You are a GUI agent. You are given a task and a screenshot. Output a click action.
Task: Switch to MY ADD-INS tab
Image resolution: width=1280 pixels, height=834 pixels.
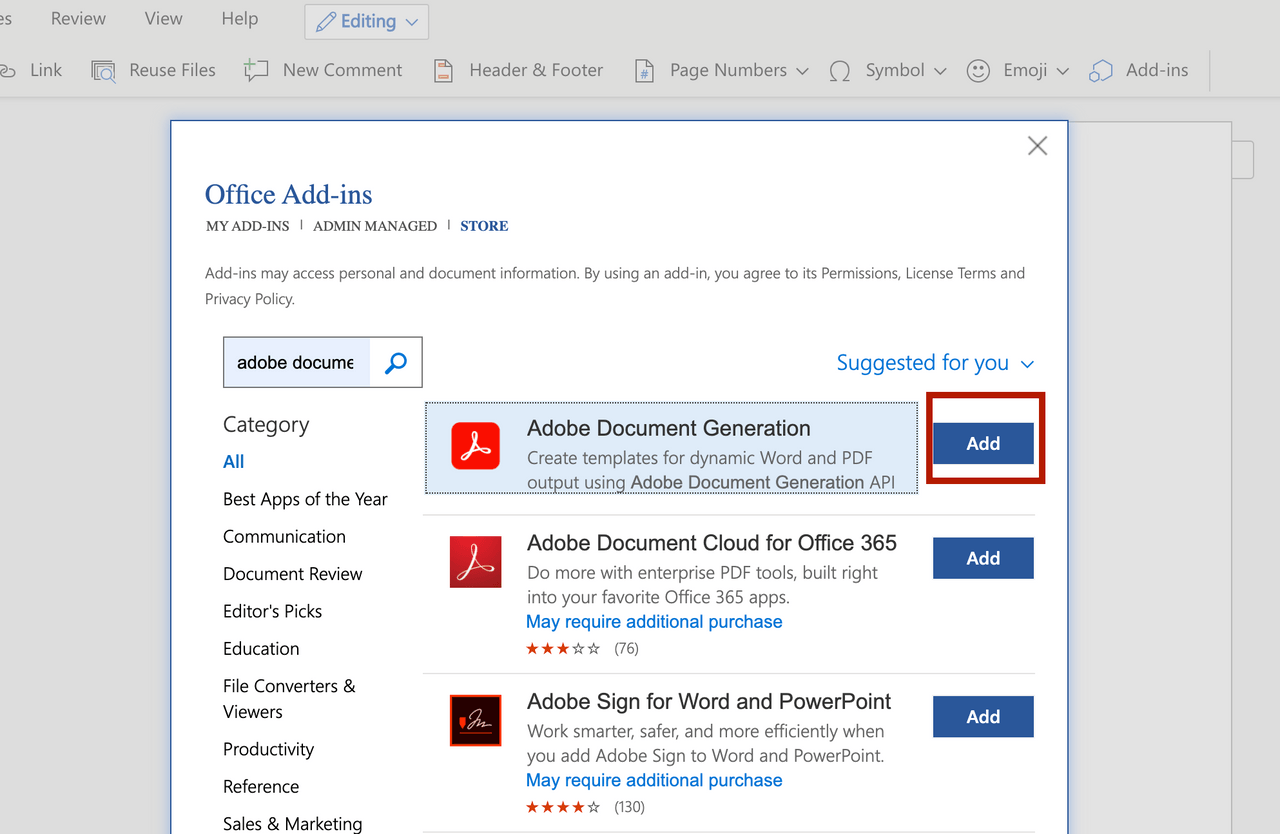tap(247, 226)
